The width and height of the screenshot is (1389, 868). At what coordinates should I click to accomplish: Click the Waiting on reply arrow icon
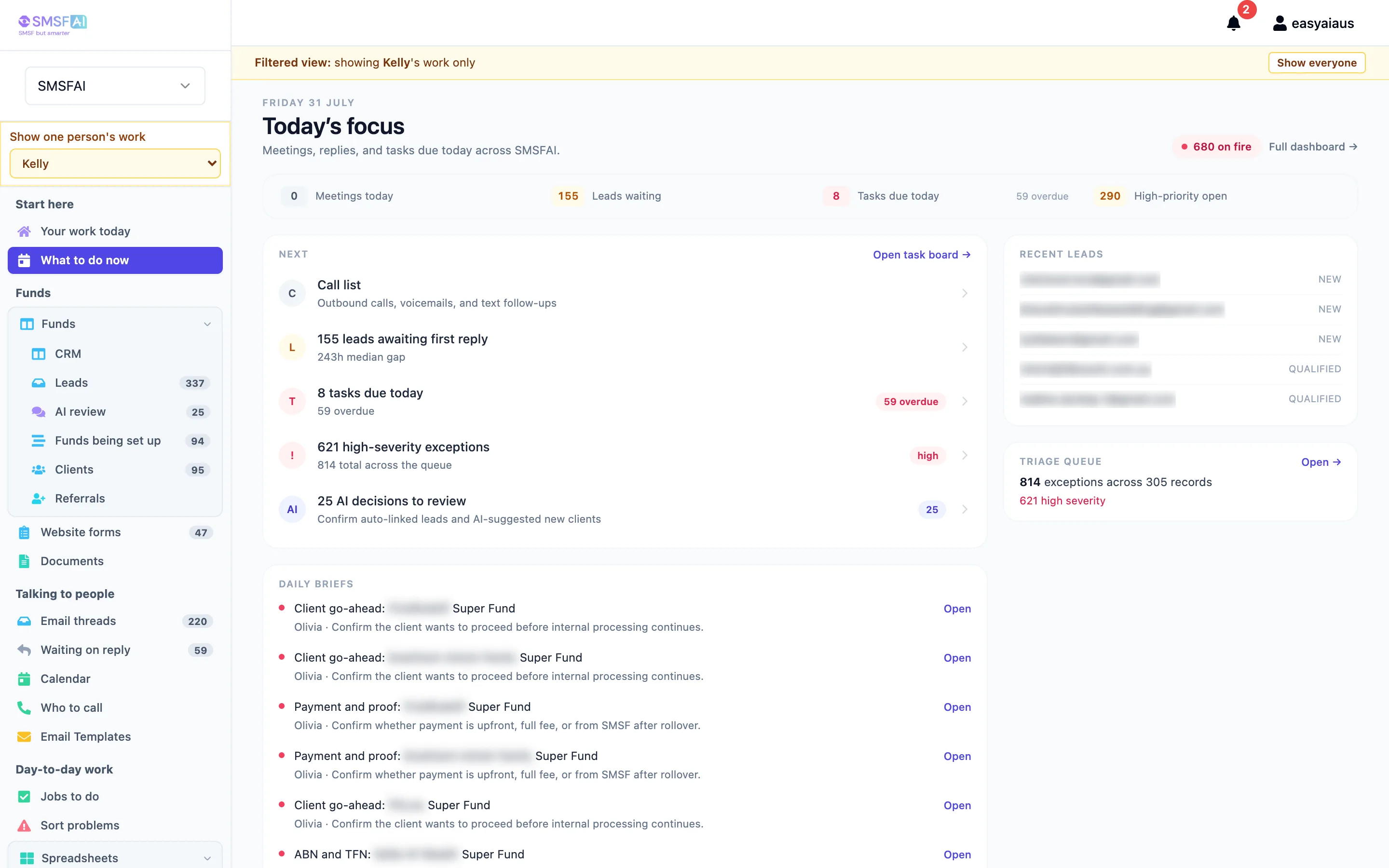tap(24, 650)
